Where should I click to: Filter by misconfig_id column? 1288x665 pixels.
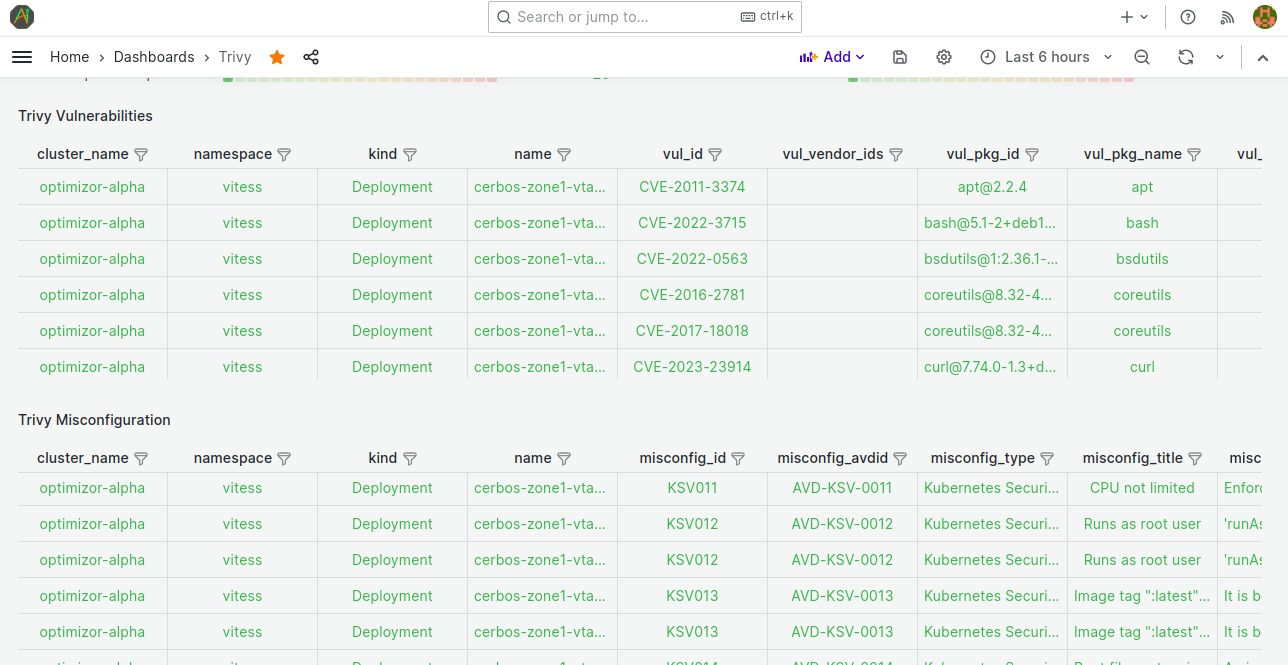[738, 459]
